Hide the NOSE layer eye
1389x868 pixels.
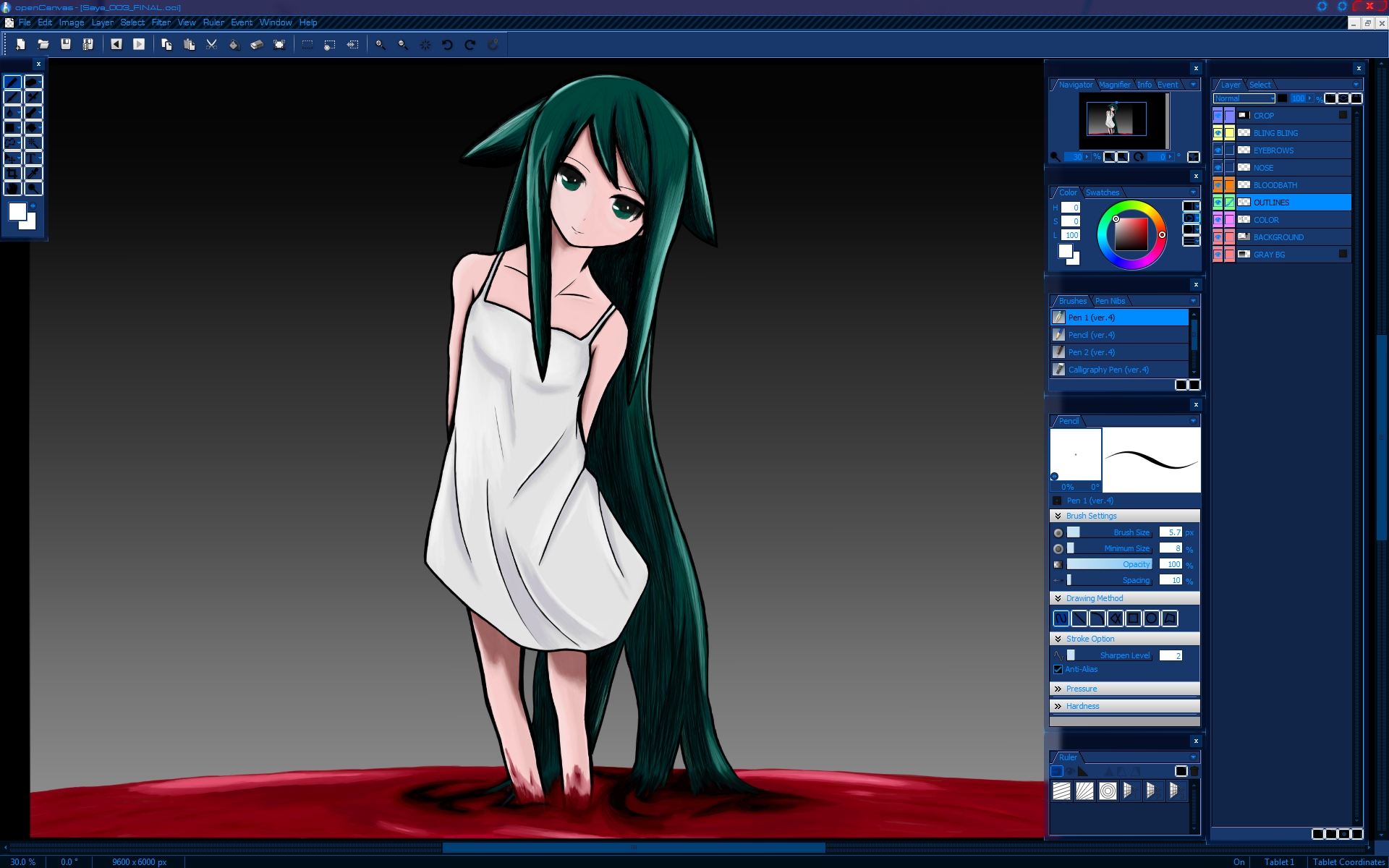pos(1218,167)
